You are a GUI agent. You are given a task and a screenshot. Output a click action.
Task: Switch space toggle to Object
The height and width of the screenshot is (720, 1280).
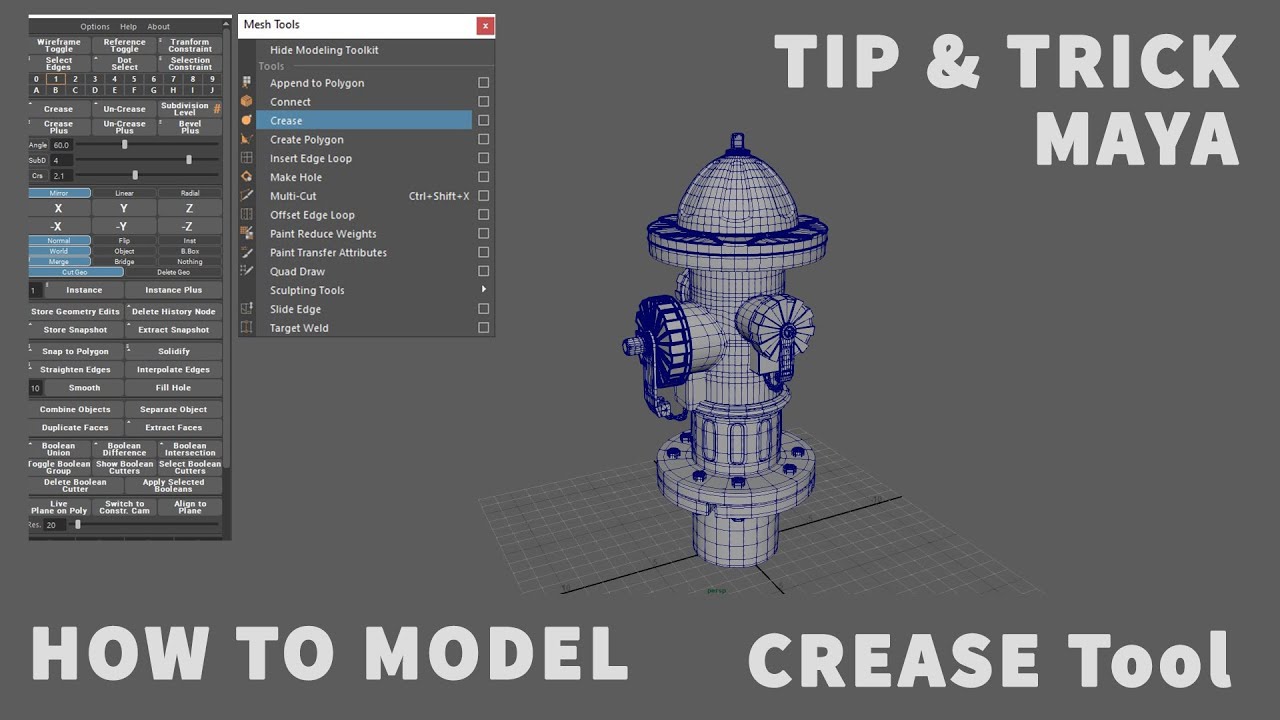point(124,251)
